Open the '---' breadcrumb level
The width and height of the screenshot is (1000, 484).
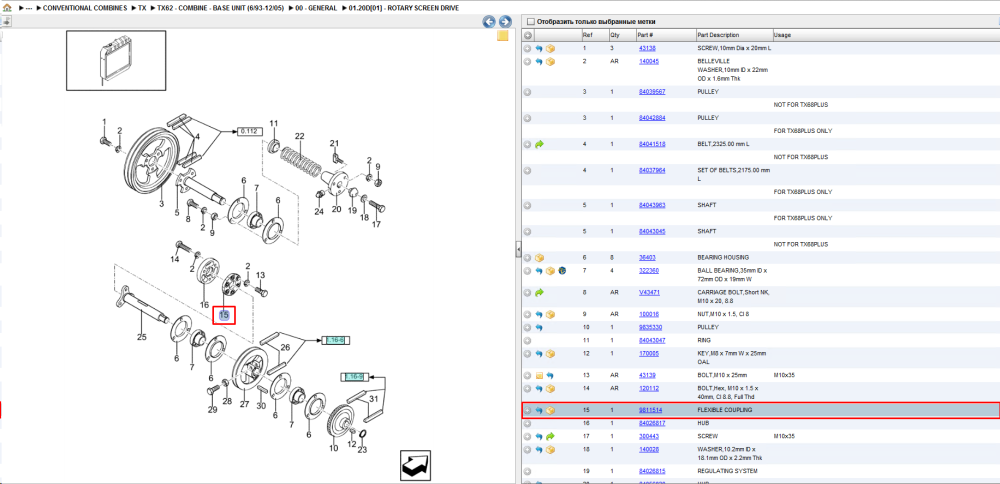pyautogui.click(x=29, y=8)
